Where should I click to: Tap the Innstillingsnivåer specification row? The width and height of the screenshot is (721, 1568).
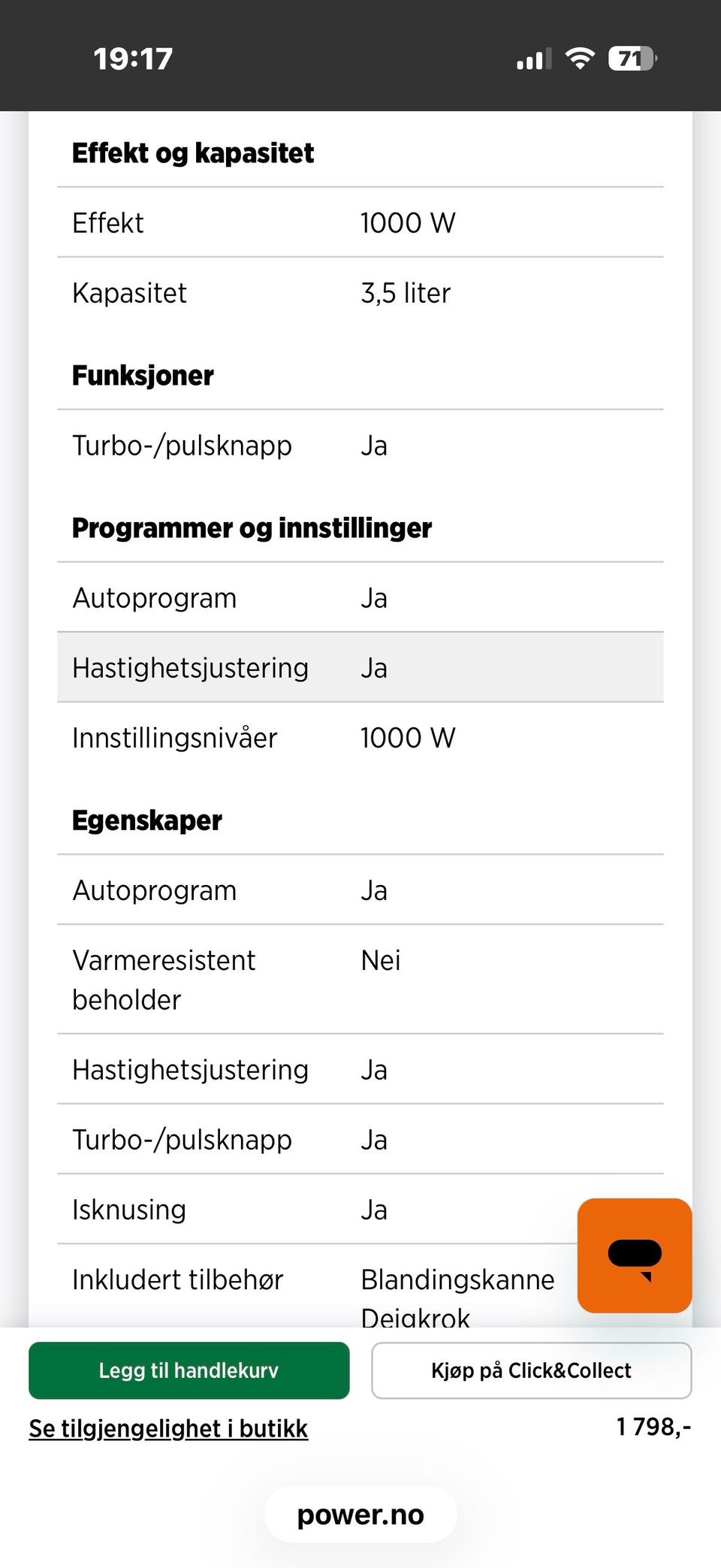360,738
